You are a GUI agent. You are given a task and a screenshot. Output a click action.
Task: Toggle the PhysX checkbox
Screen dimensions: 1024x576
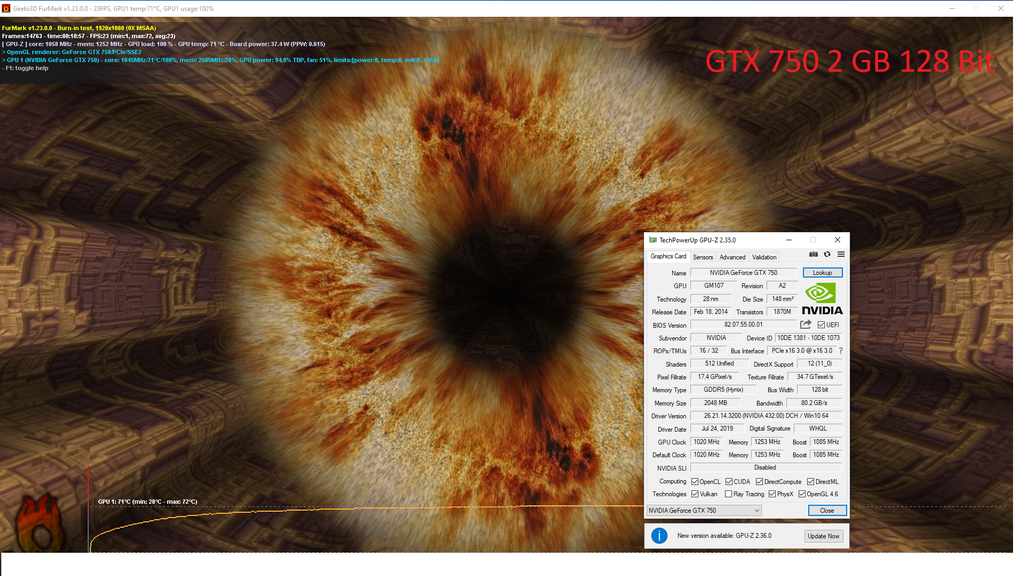773,494
